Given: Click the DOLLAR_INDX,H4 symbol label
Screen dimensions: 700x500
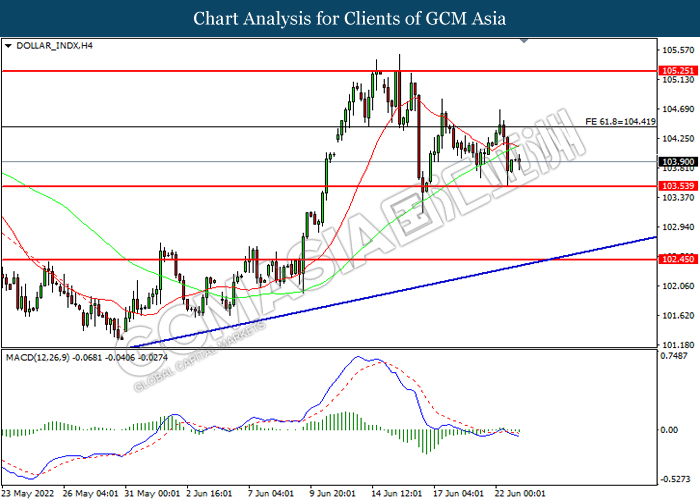Looking at the screenshot, I should pyautogui.click(x=54, y=46).
